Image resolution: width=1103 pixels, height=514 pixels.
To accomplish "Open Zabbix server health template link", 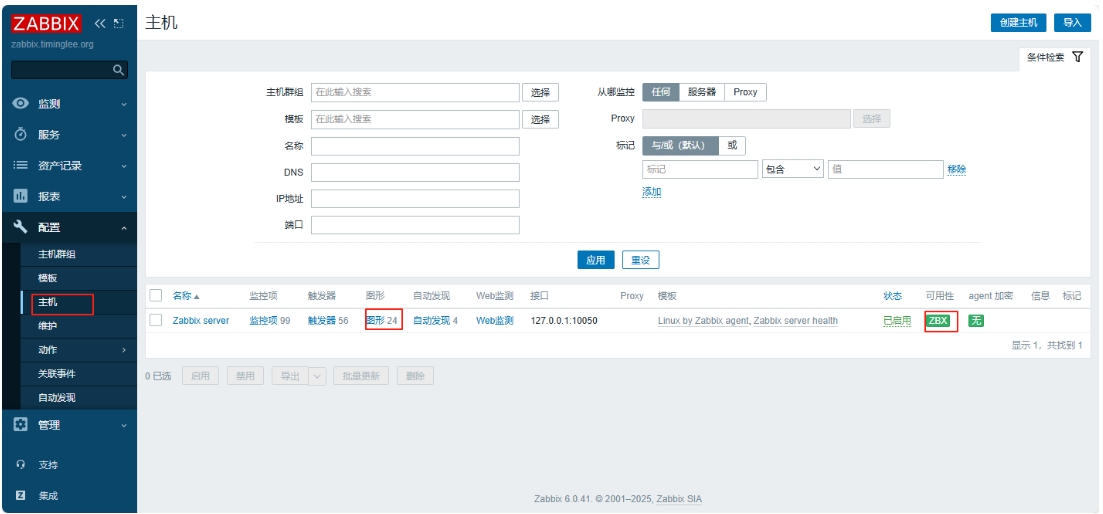I will [796, 321].
